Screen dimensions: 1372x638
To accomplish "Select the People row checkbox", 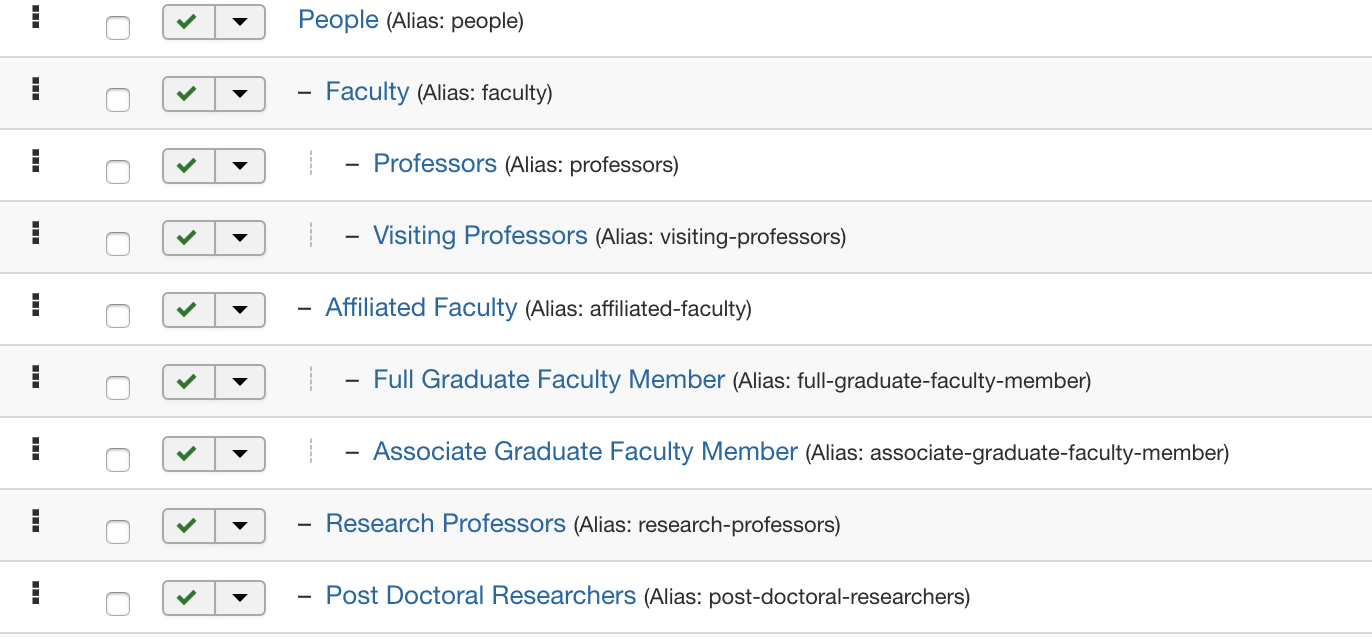I will (118, 28).
